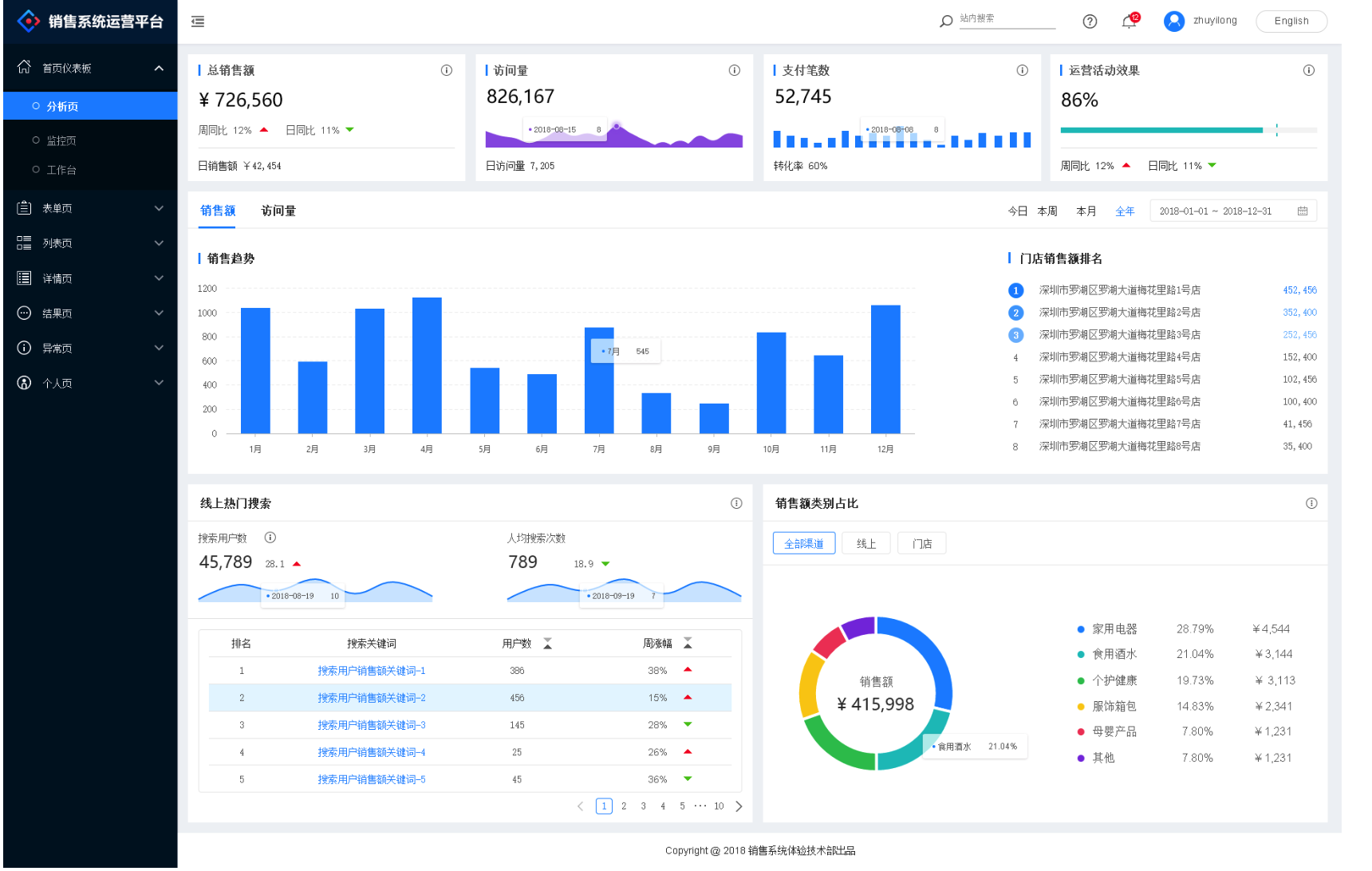
Task: Filter by 全年 time range
Action: (1125, 211)
